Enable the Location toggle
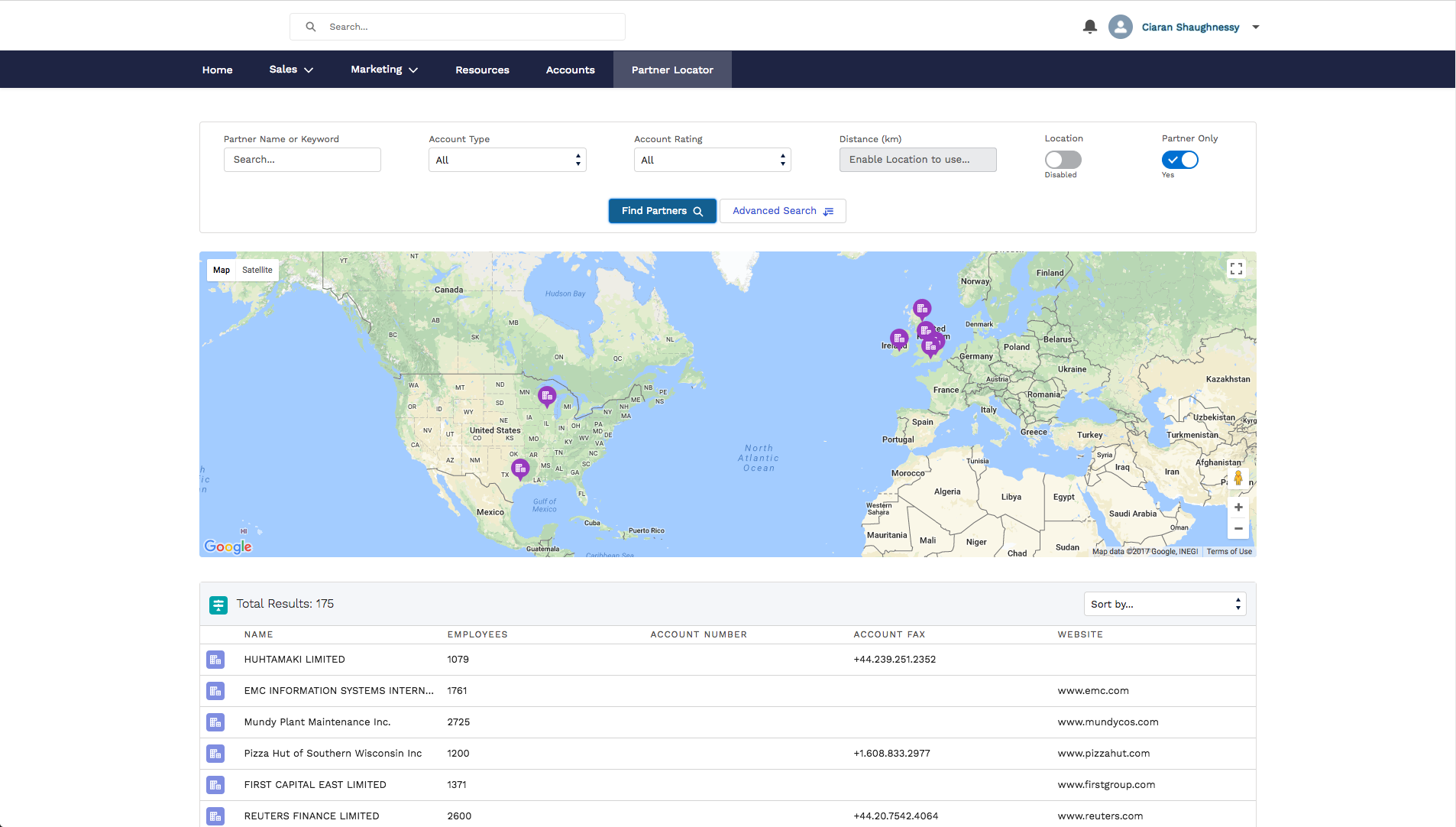This screenshot has width=1456, height=827. point(1063,160)
